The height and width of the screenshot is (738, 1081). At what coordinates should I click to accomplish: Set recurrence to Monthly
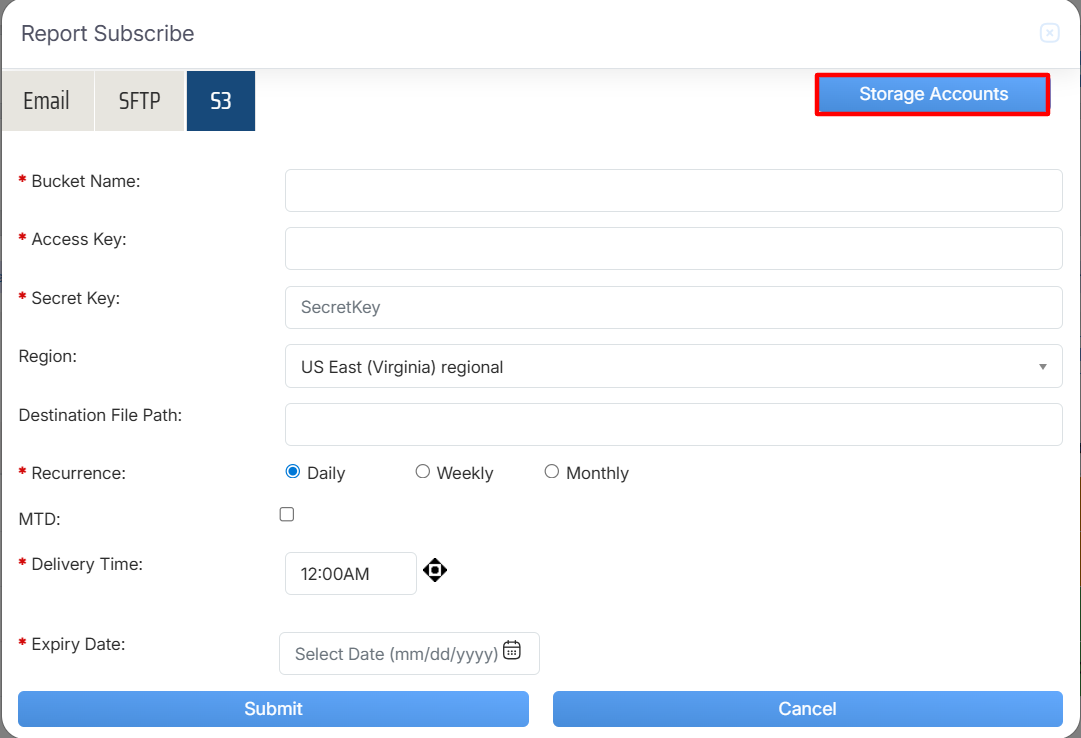tap(552, 472)
